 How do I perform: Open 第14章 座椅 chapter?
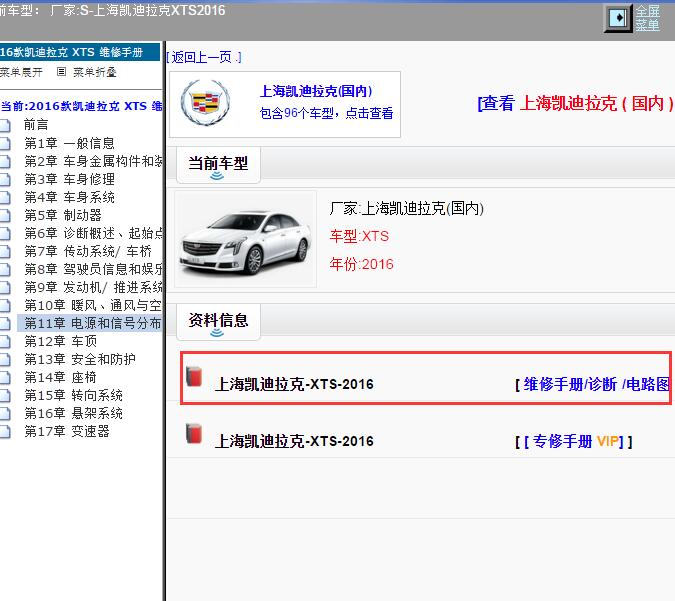(x=60, y=377)
